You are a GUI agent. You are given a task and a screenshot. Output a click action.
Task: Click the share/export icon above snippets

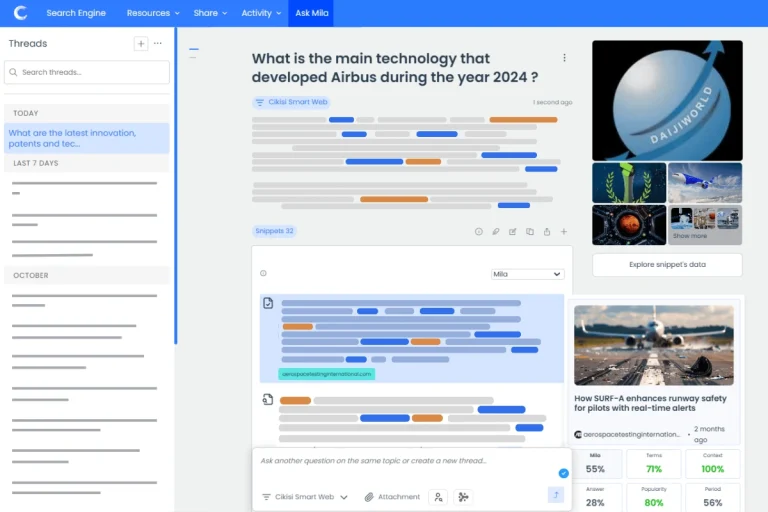(547, 231)
